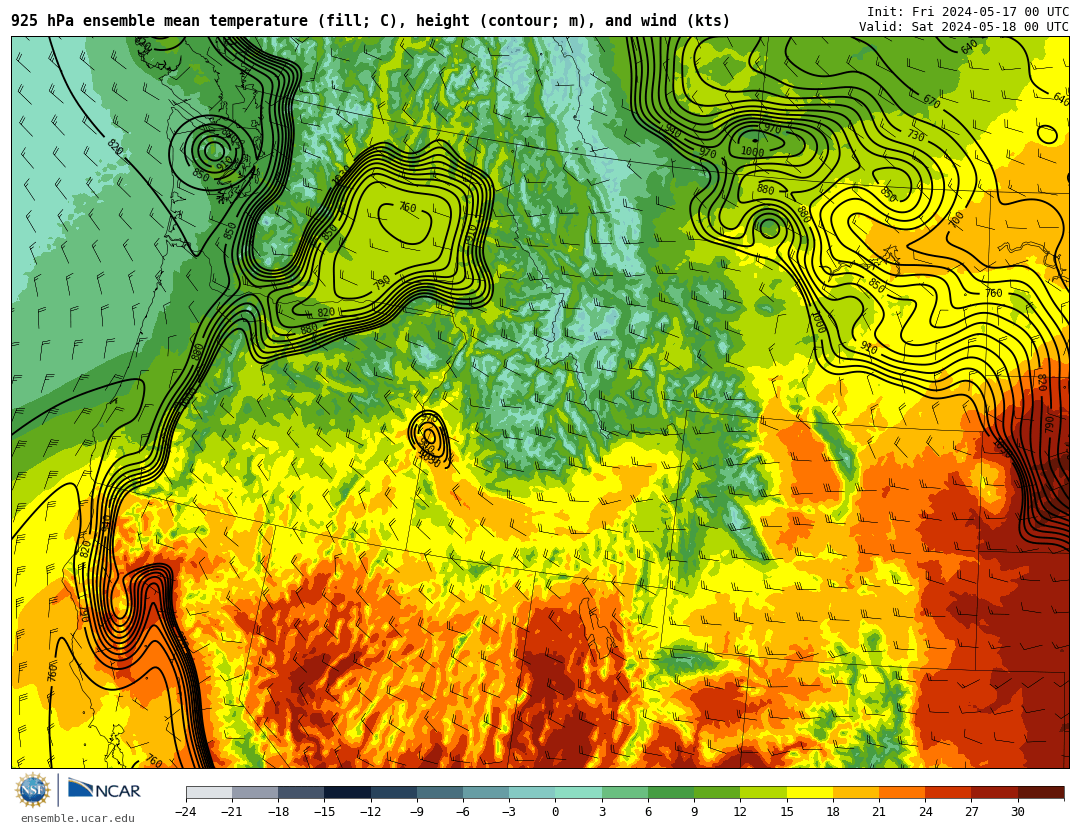The height and width of the screenshot is (831, 1080).
Task: Click the '-12' colorbar tick label
Action: (371, 812)
